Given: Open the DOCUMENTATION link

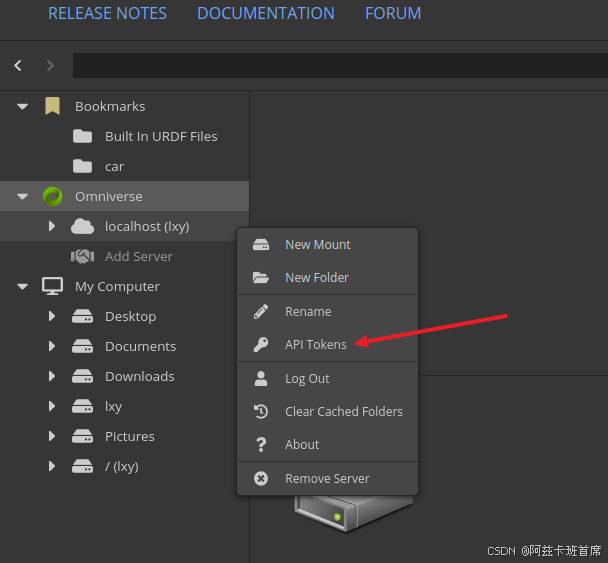Looking at the screenshot, I should click(x=266, y=14).
